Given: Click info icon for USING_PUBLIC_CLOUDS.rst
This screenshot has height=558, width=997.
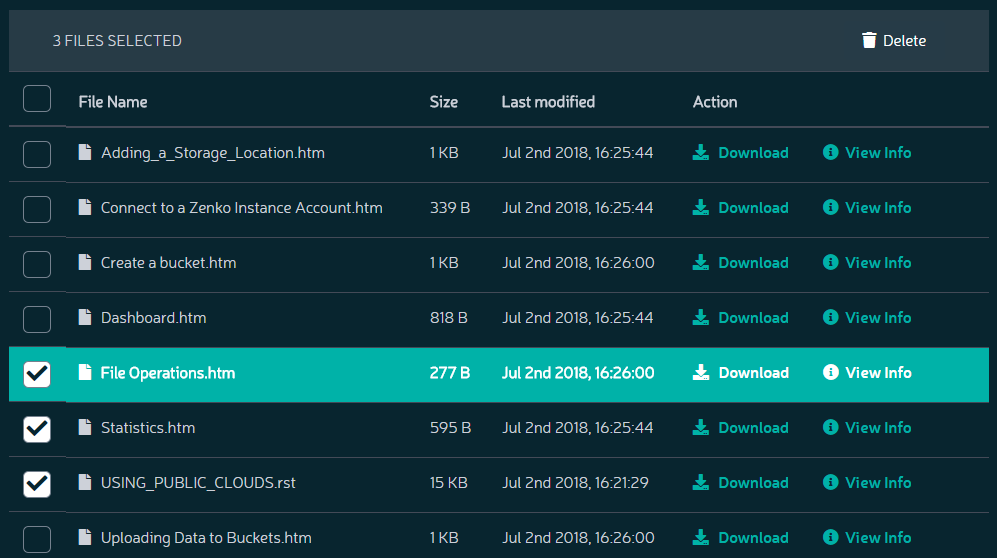Looking at the screenshot, I should (x=830, y=482).
